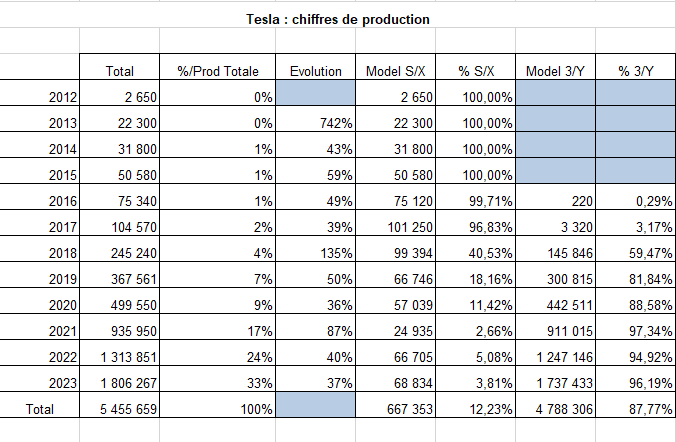Select the 742% evolution cell for 2013

tap(316, 119)
